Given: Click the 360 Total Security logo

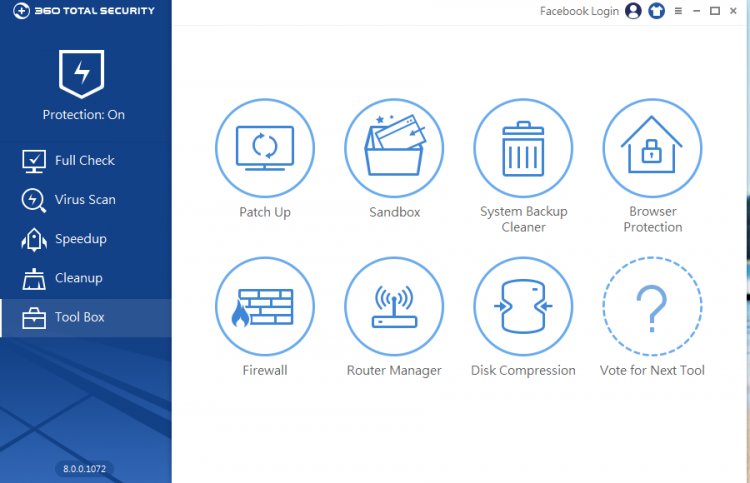Looking at the screenshot, I should pos(84,11).
